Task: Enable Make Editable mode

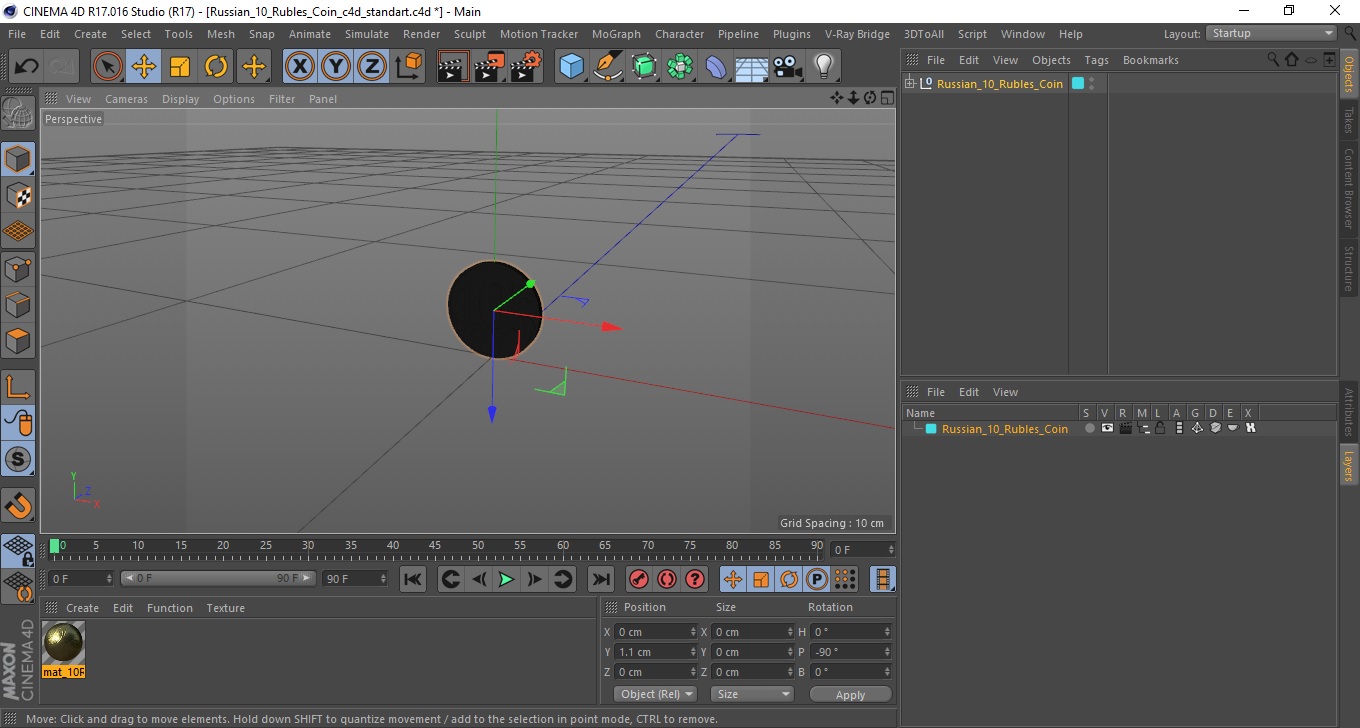Action: [18, 114]
